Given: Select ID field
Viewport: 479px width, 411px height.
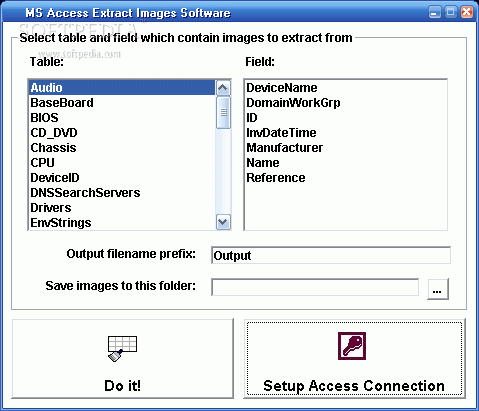Looking at the screenshot, I should pyautogui.click(x=345, y=118).
